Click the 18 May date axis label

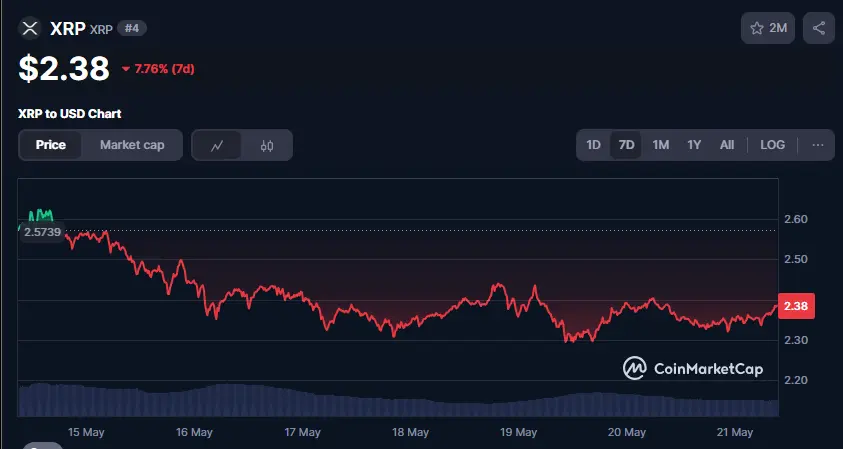coord(410,432)
